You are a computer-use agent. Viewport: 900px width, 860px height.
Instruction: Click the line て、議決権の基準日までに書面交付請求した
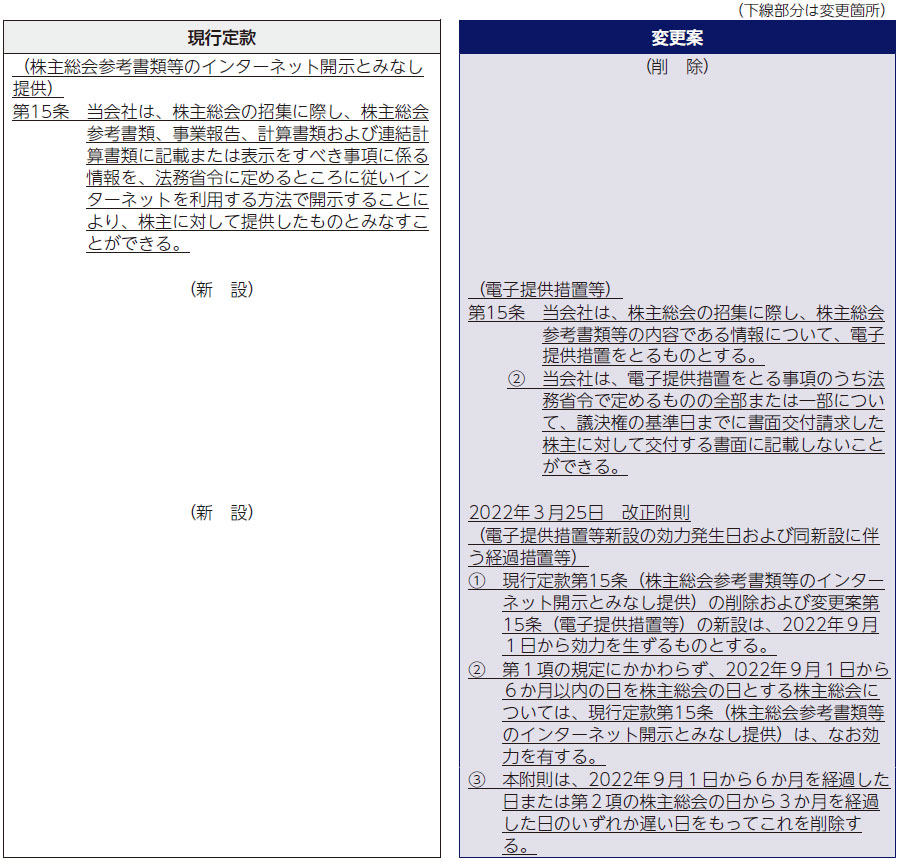pos(713,423)
